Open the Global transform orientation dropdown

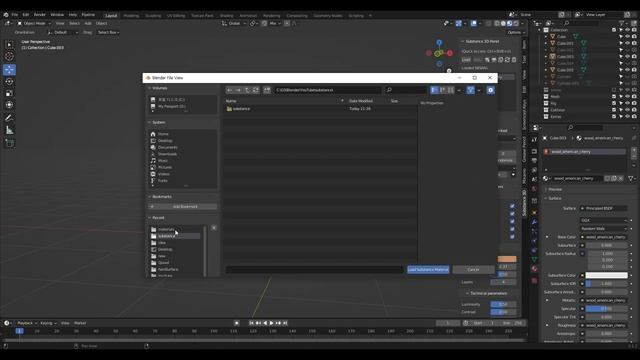[x=234, y=23]
